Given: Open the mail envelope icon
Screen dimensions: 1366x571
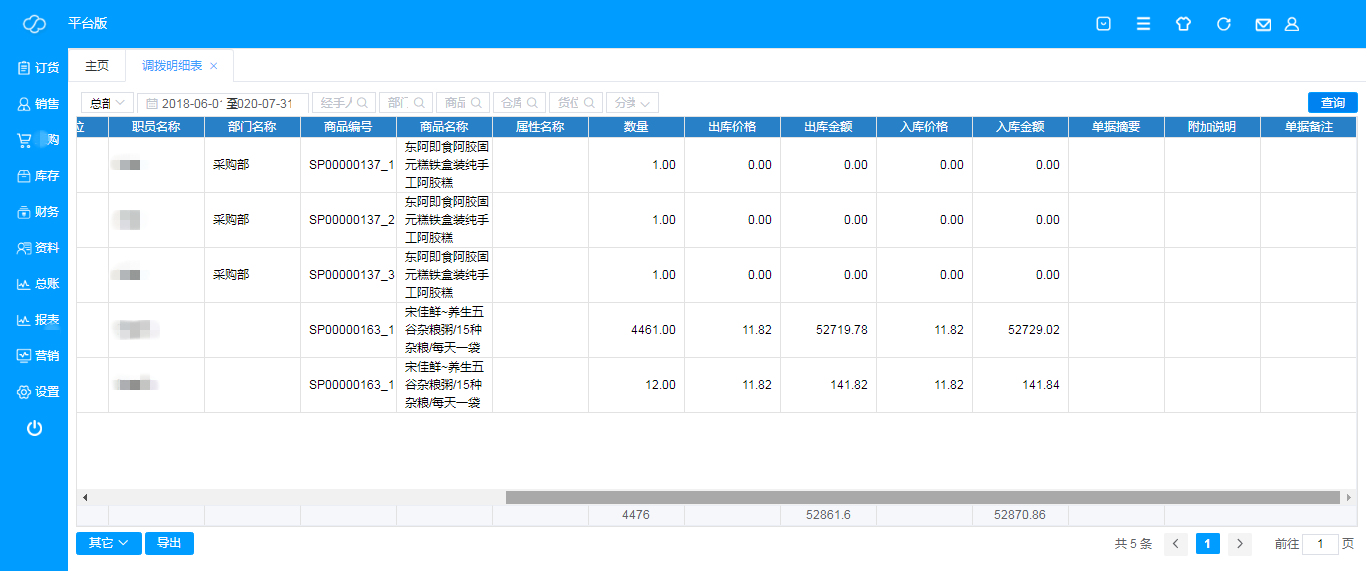Looking at the screenshot, I should pyautogui.click(x=1263, y=24).
